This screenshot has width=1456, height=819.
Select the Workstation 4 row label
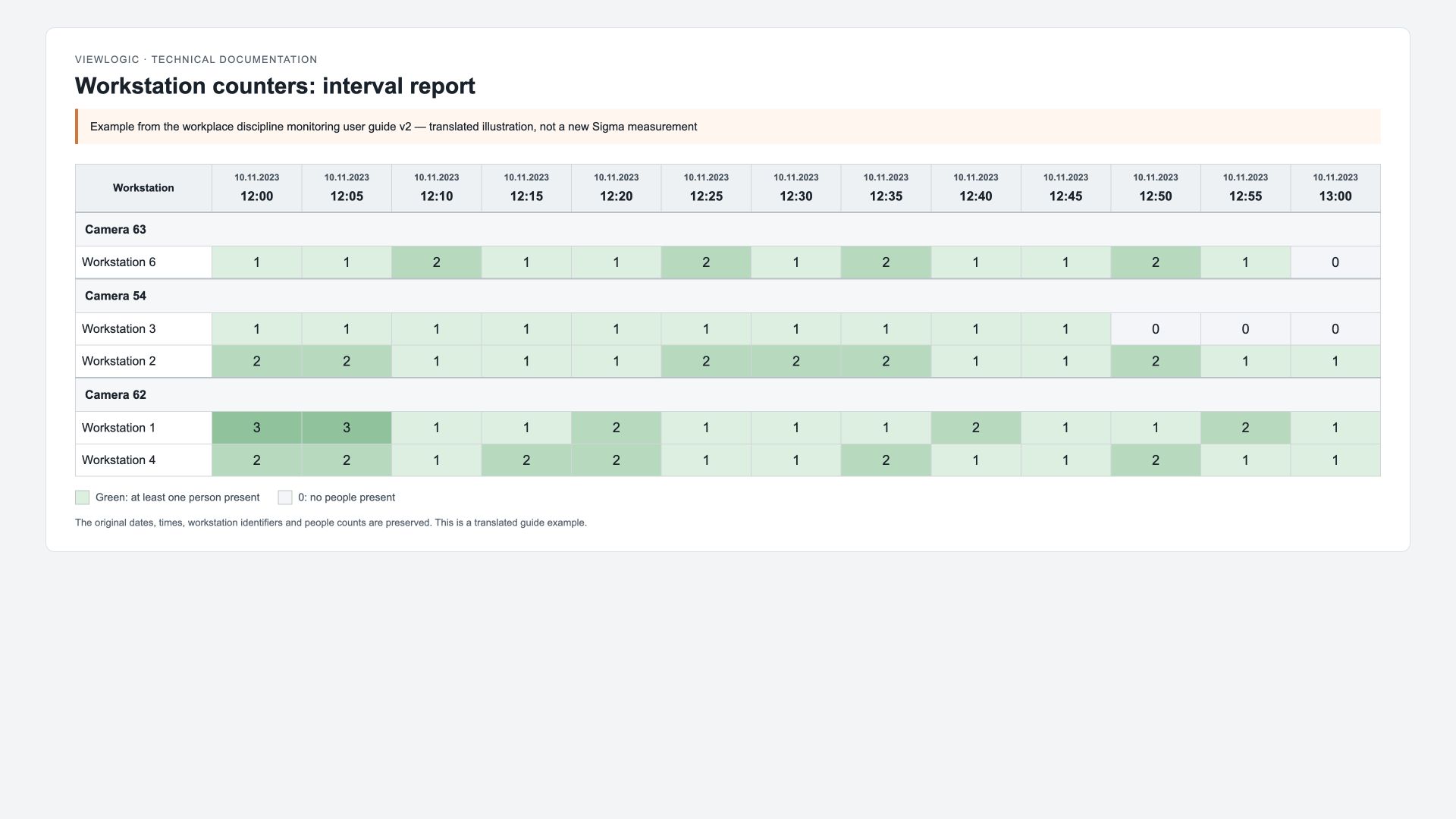(x=143, y=460)
